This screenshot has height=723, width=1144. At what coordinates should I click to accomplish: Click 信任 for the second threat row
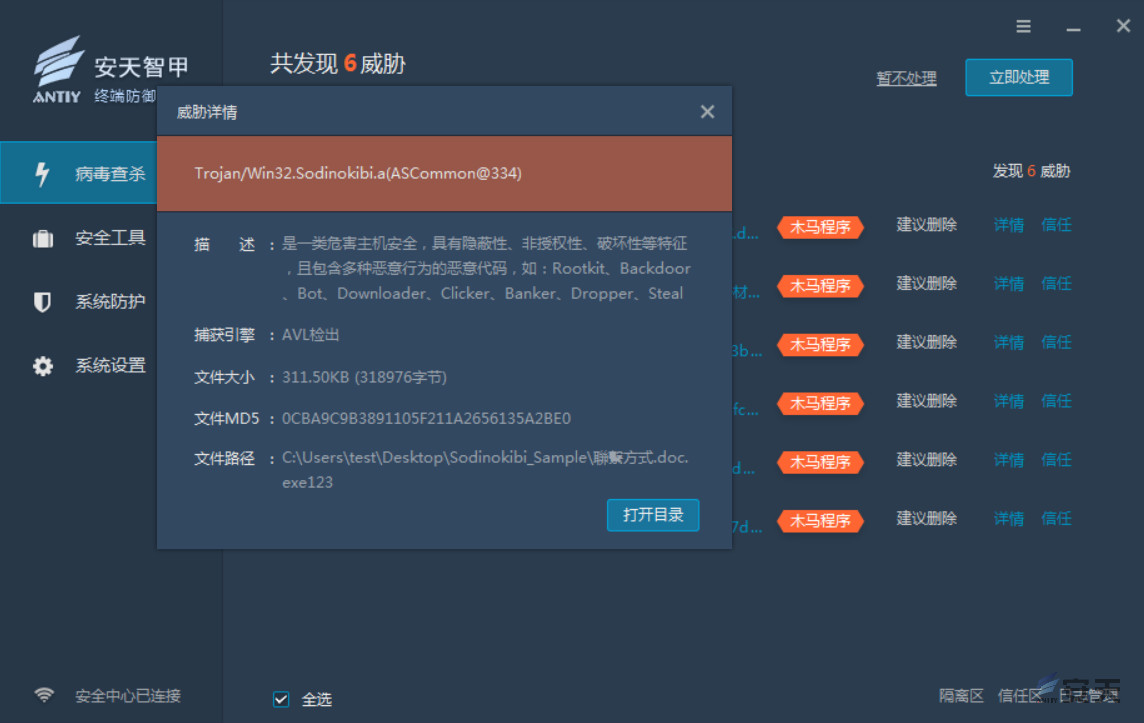point(1056,283)
